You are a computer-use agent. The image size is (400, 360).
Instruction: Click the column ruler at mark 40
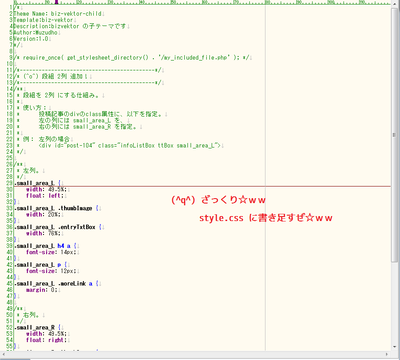coord(141,2)
